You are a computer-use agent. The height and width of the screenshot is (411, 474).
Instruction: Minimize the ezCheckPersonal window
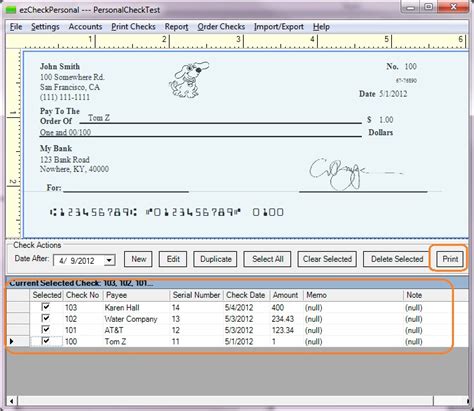[411, 6]
